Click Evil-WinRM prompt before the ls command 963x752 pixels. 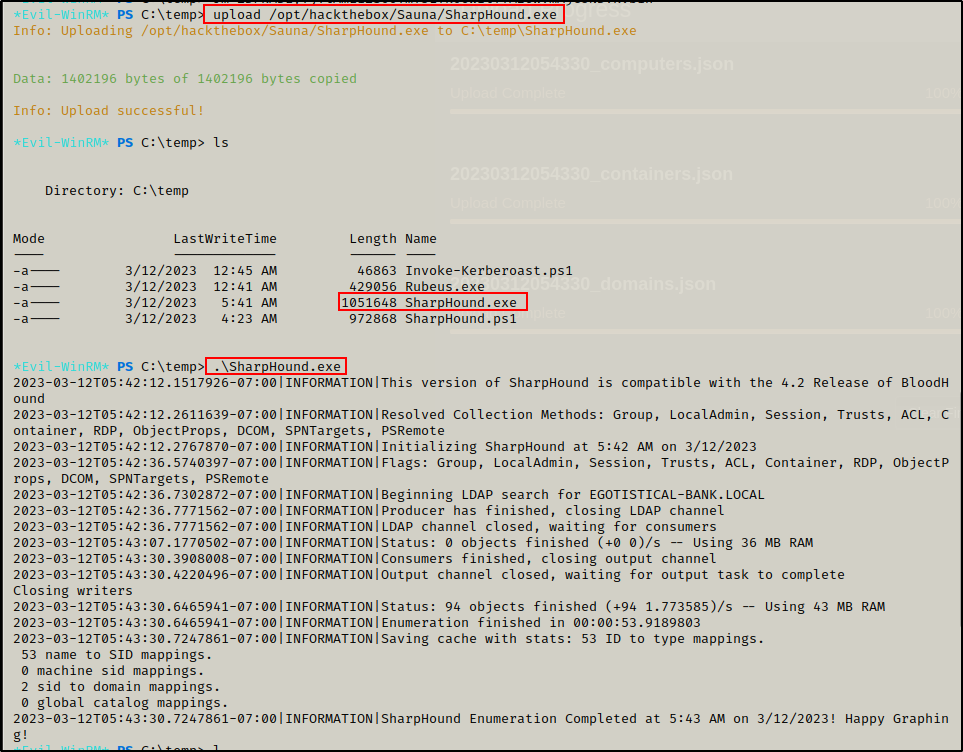click(109, 143)
